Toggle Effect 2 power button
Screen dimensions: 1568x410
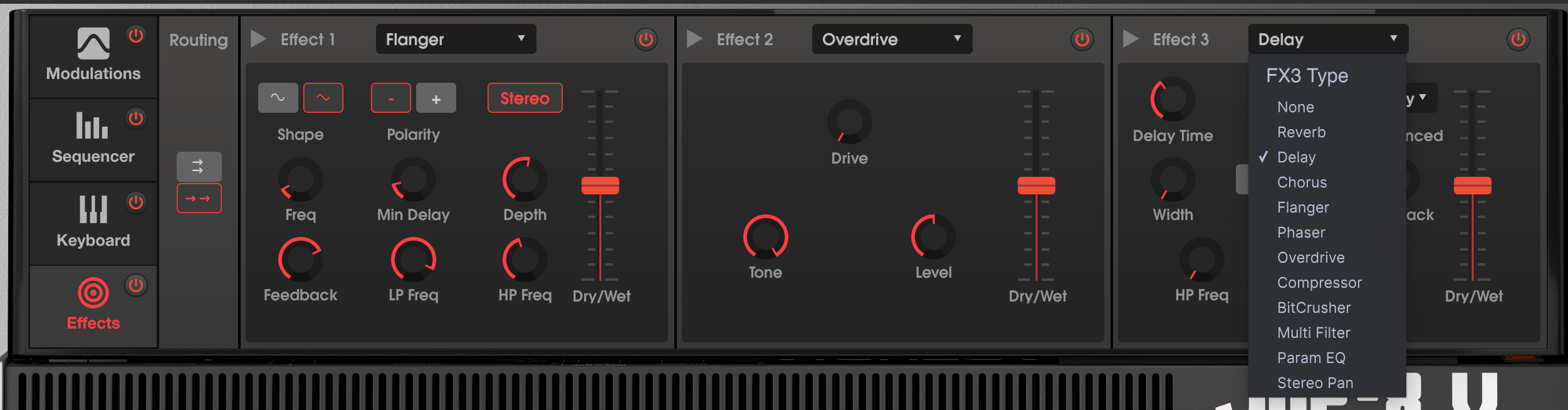coord(1082,39)
